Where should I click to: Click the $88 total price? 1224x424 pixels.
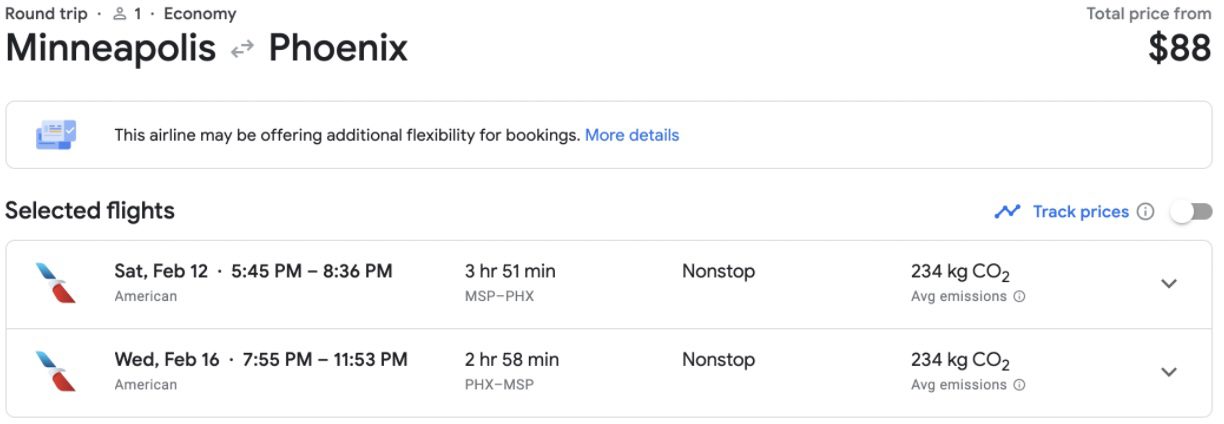coord(1180,49)
